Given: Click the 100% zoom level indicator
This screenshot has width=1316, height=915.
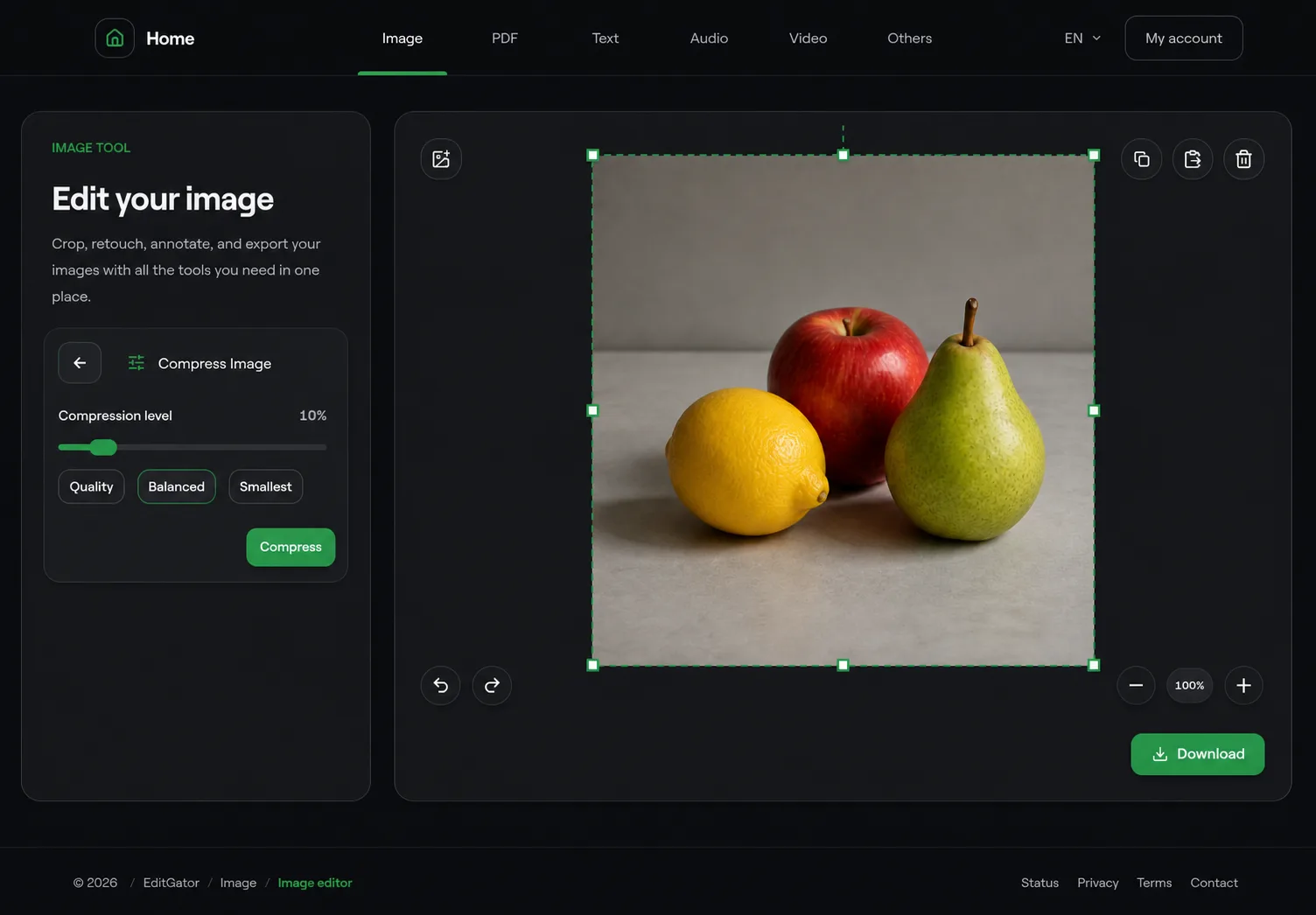Looking at the screenshot, I should click(x=1190, y=686).
